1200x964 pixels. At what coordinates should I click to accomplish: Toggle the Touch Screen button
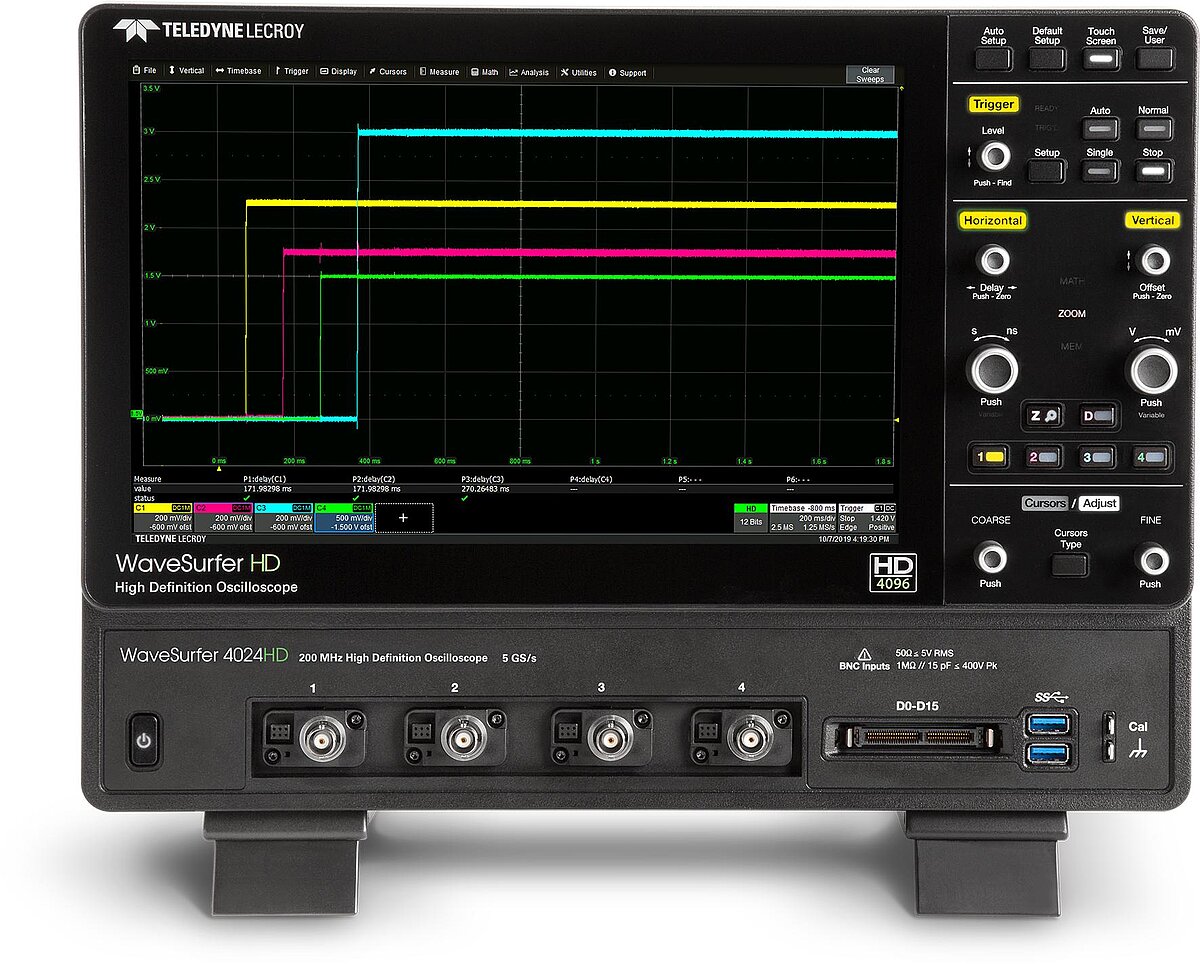coord(1101,57)
